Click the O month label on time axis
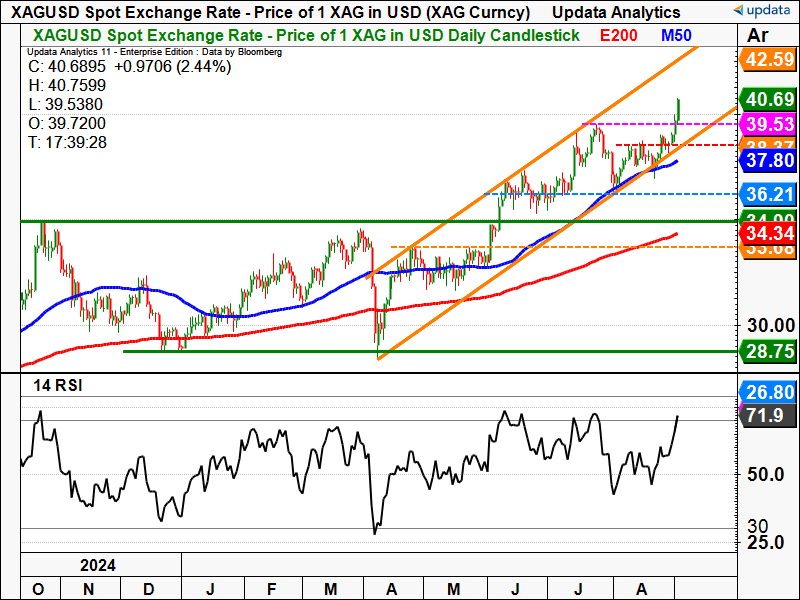Image resolution: width=800 pixels, height=600 pixels. (x=38, y=589)
